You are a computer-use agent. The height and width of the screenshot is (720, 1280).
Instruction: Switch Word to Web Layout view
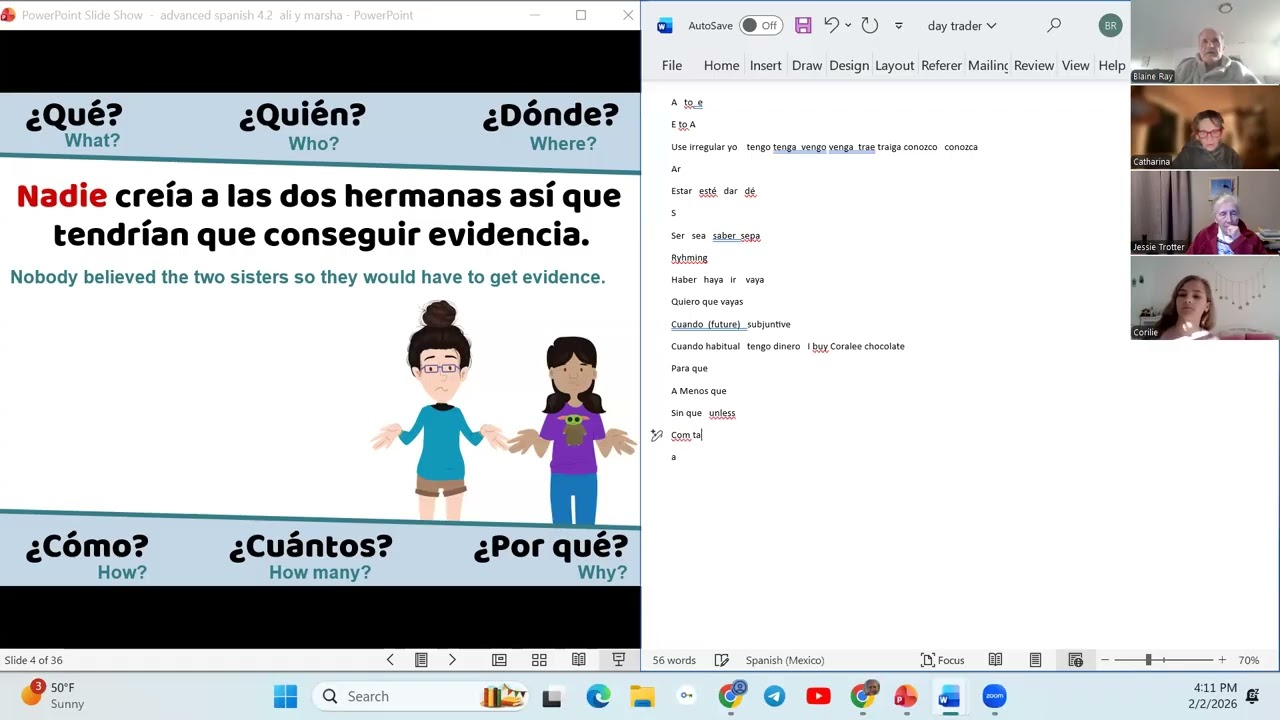1075,660
